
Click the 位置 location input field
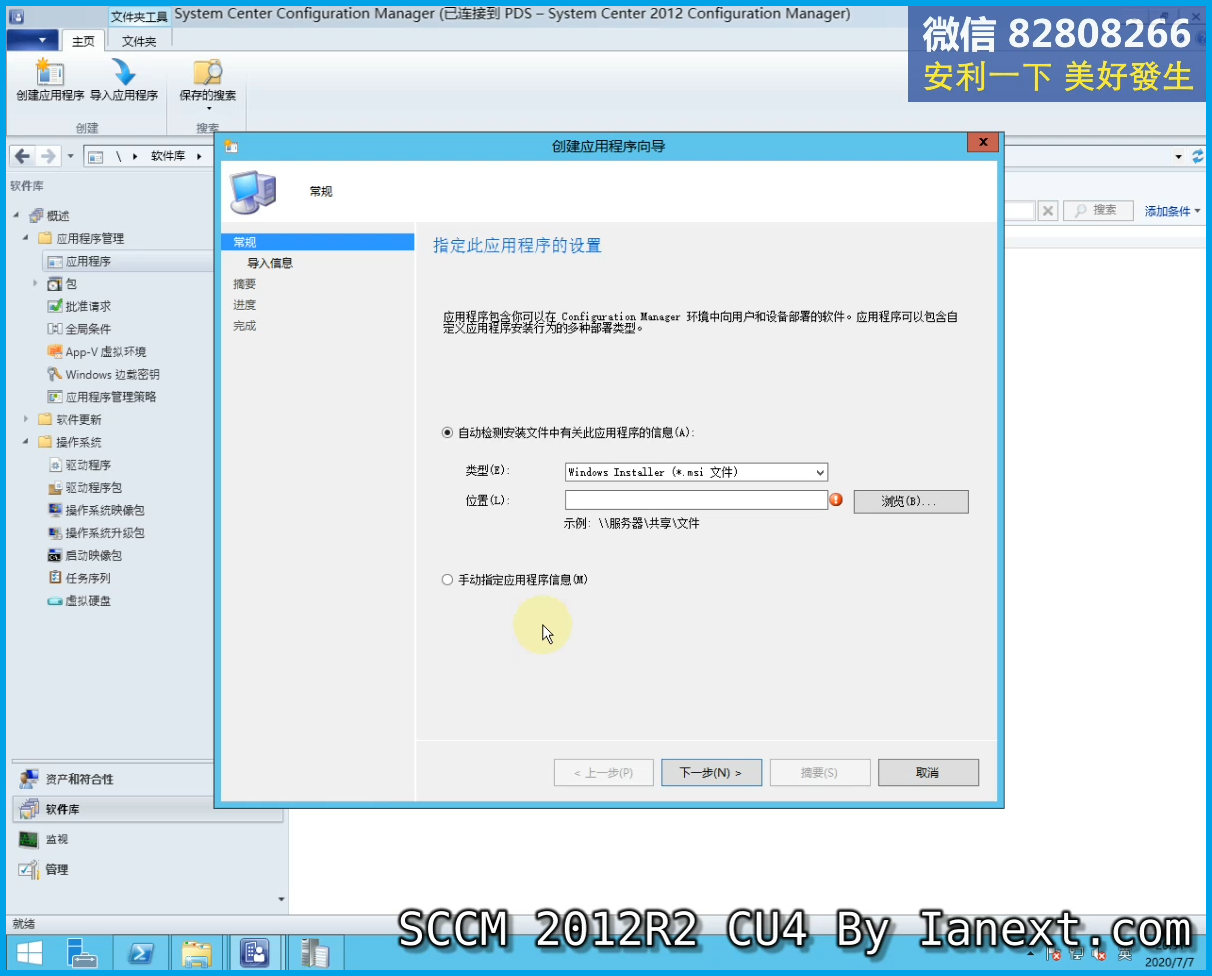coord(696,500)
